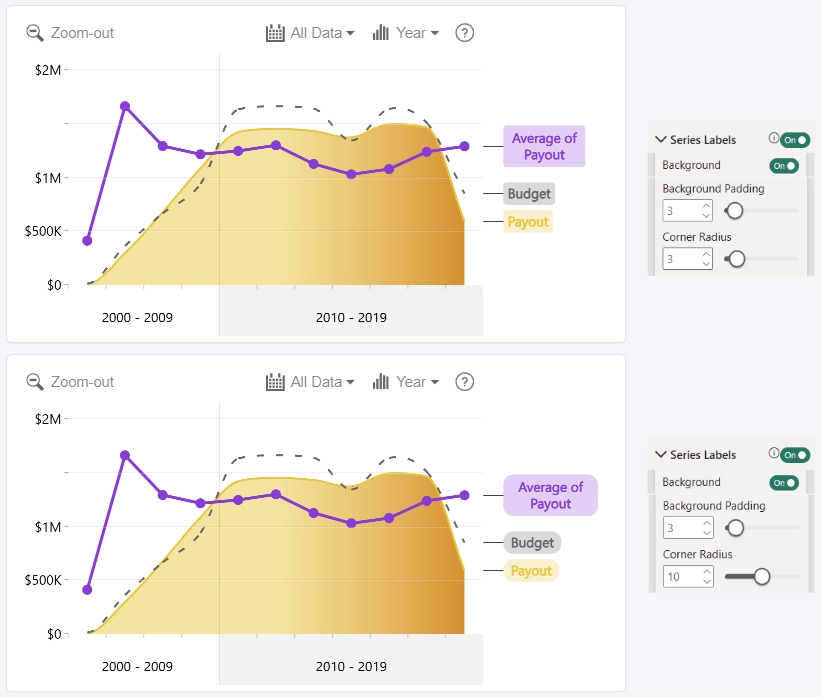The height and width of the screenshot is (697, 821).
Task: Click the Budget series label in top chart
Action: click(529, 194)
